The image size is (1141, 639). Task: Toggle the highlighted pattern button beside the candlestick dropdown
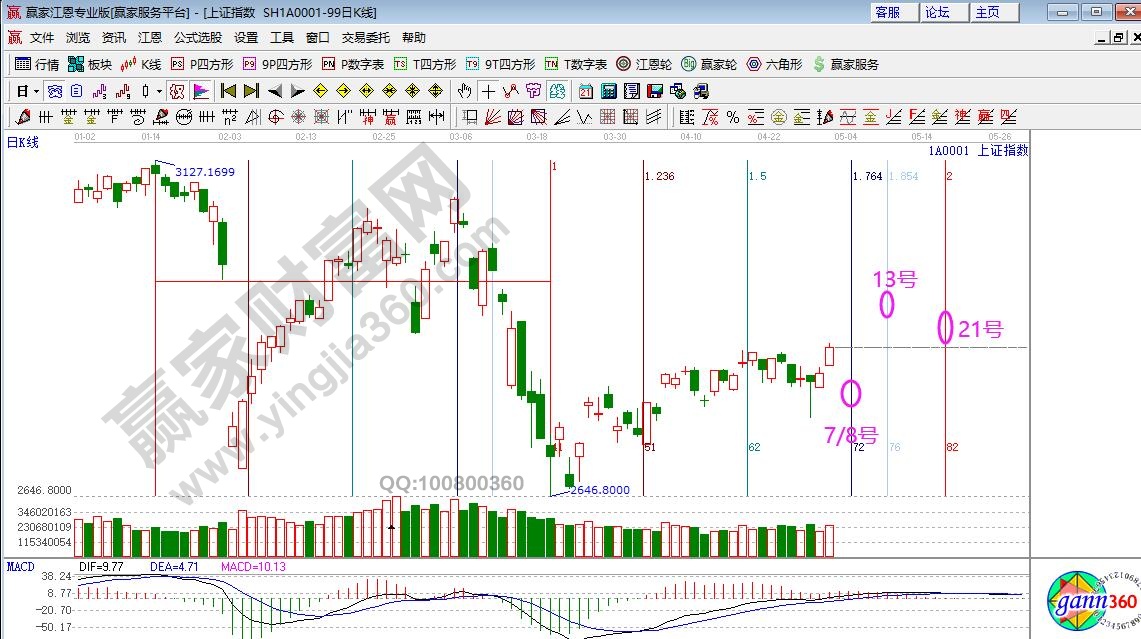[x=177, y=91]
